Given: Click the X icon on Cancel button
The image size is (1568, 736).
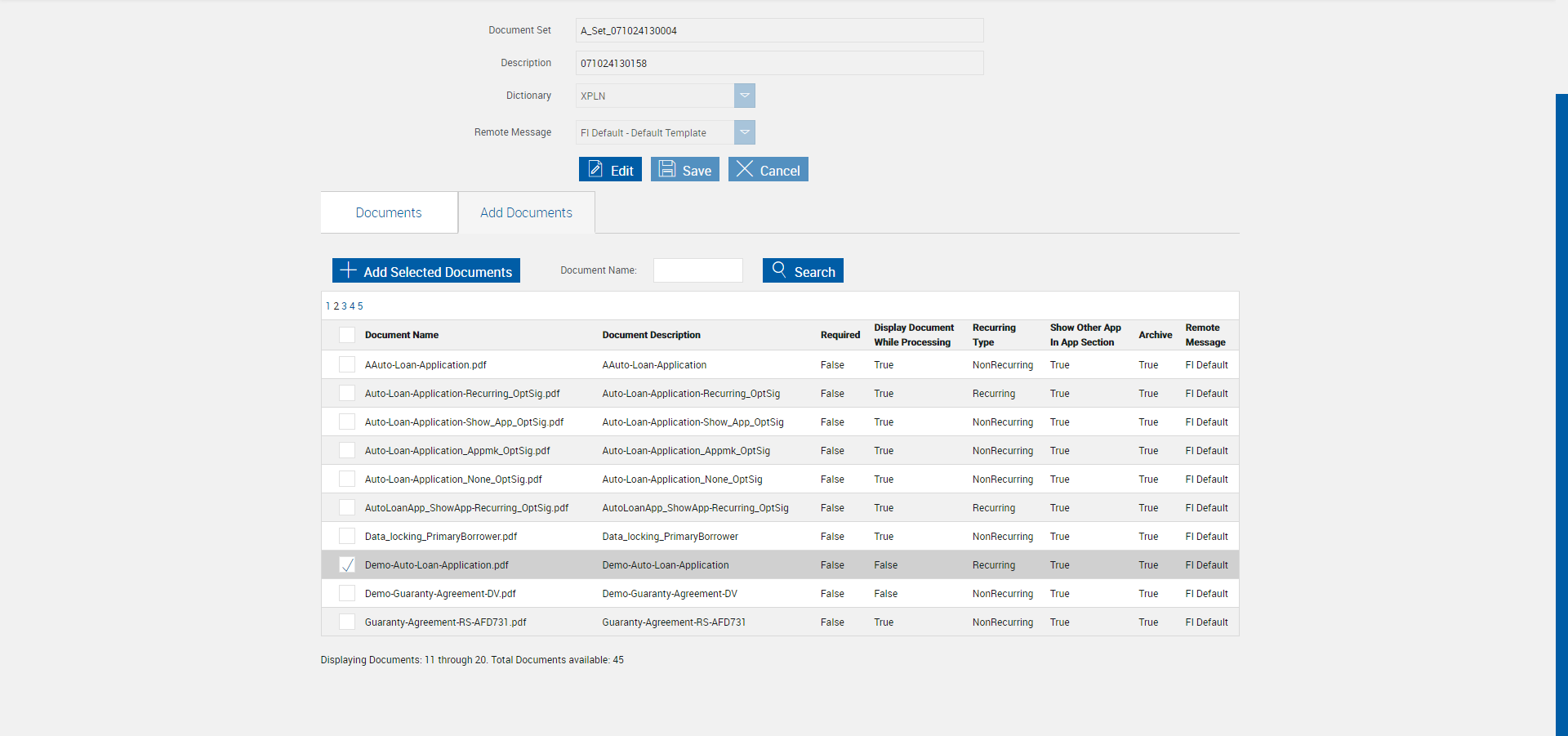Looking at the screenshot, I should click(744, 168).
